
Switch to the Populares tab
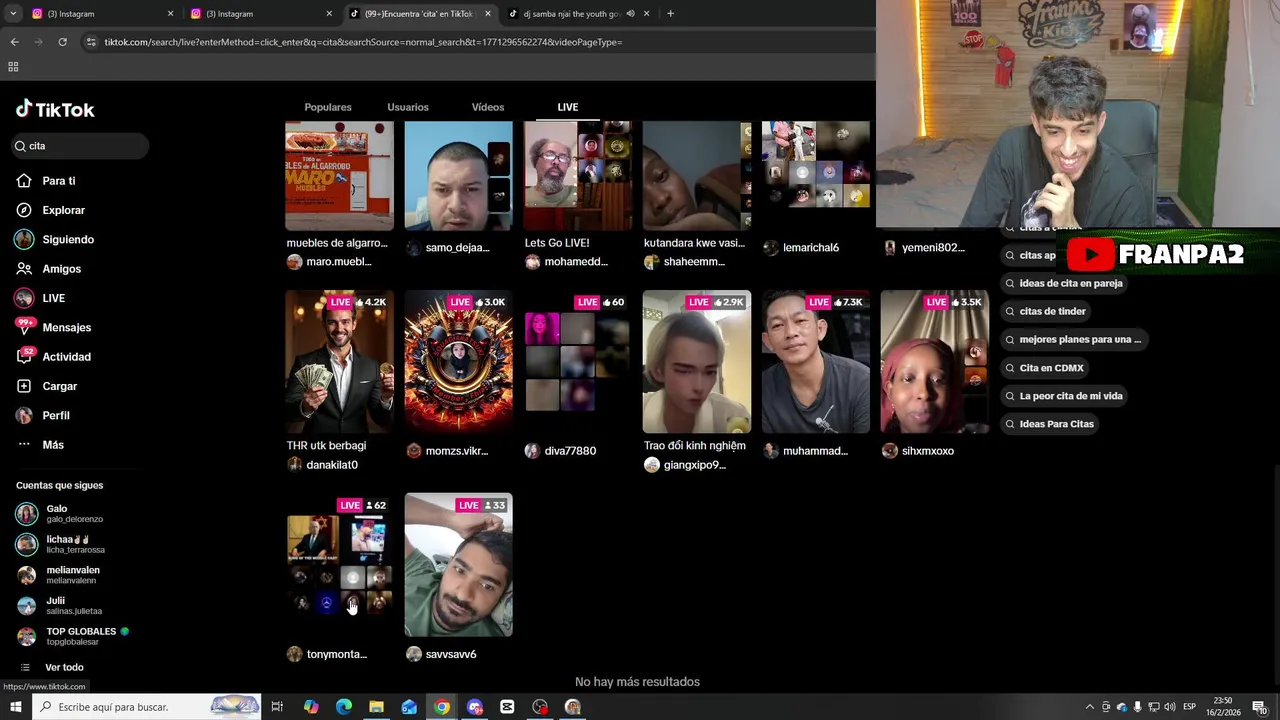328,107
